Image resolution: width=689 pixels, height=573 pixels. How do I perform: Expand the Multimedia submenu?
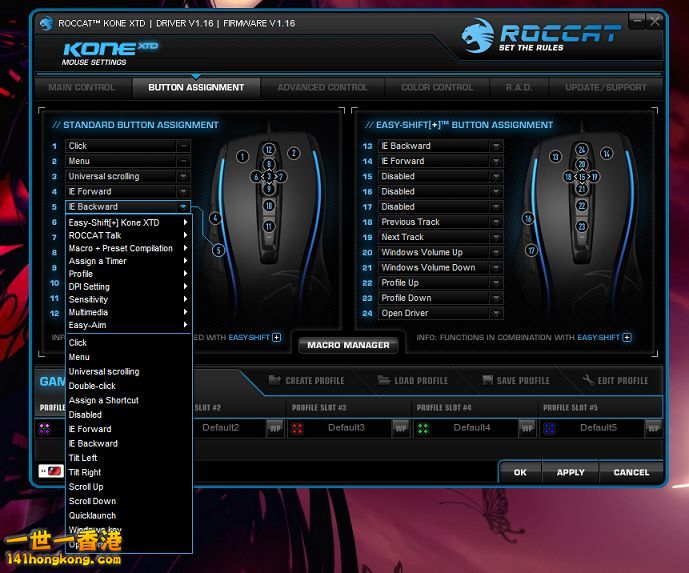(128, 312)
